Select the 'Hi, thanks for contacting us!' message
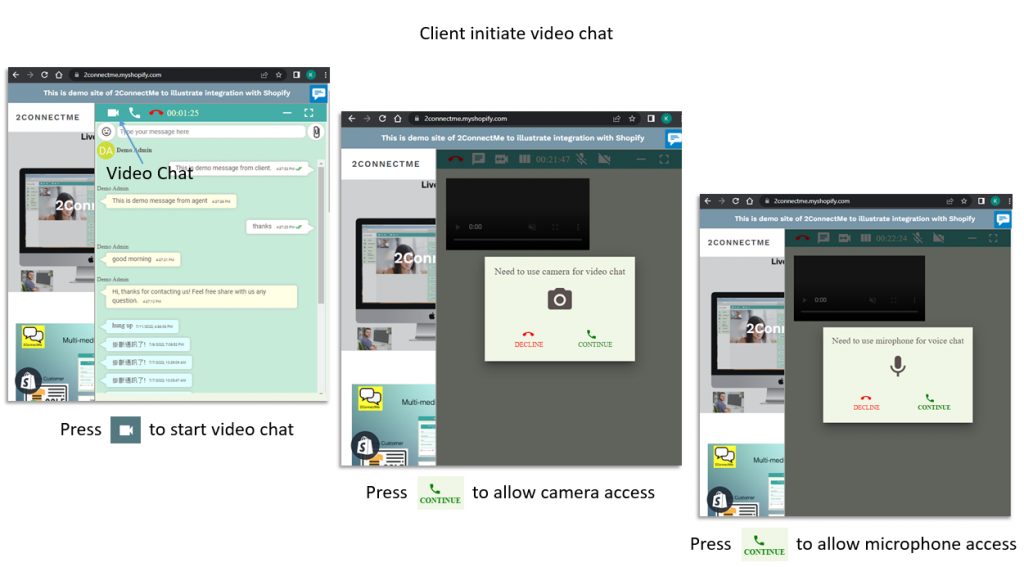 point(200,297)
